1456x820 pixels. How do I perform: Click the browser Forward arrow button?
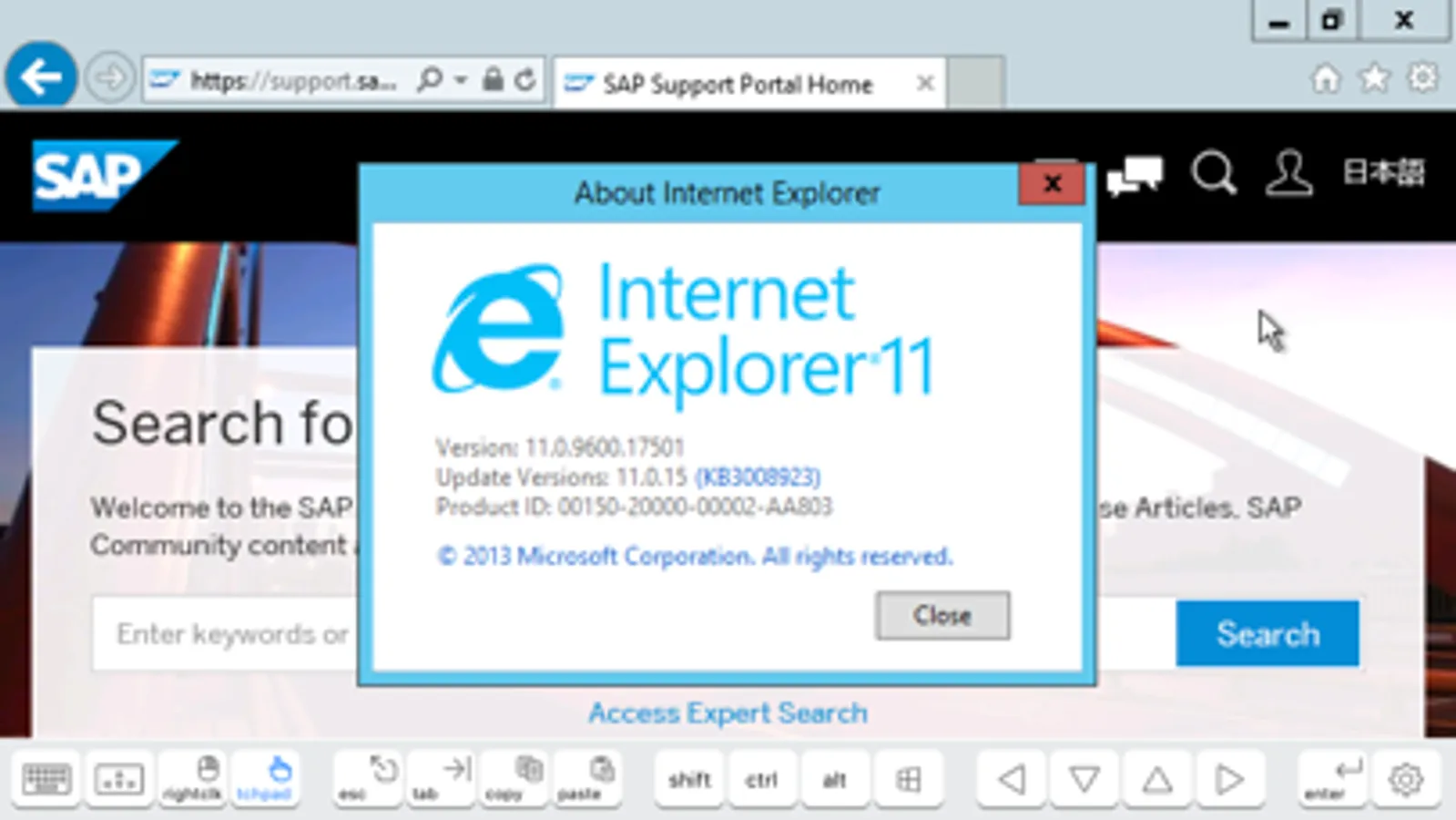point(110,78)
